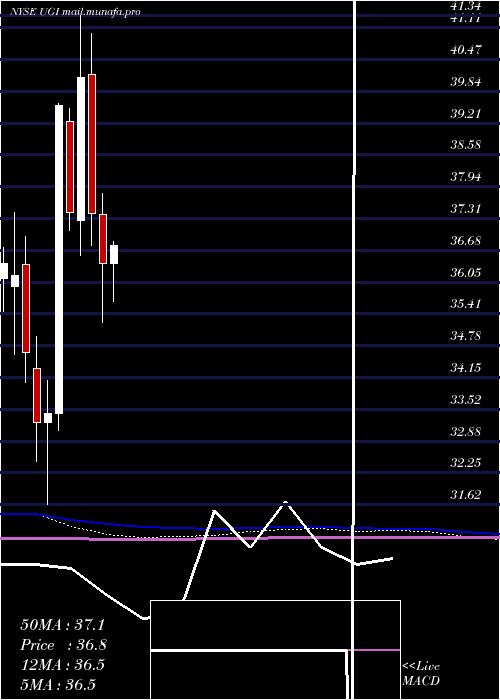Click the MACD line peak near 31.62
This screenshot has width=500, height=700.
[x=285, y=504]
